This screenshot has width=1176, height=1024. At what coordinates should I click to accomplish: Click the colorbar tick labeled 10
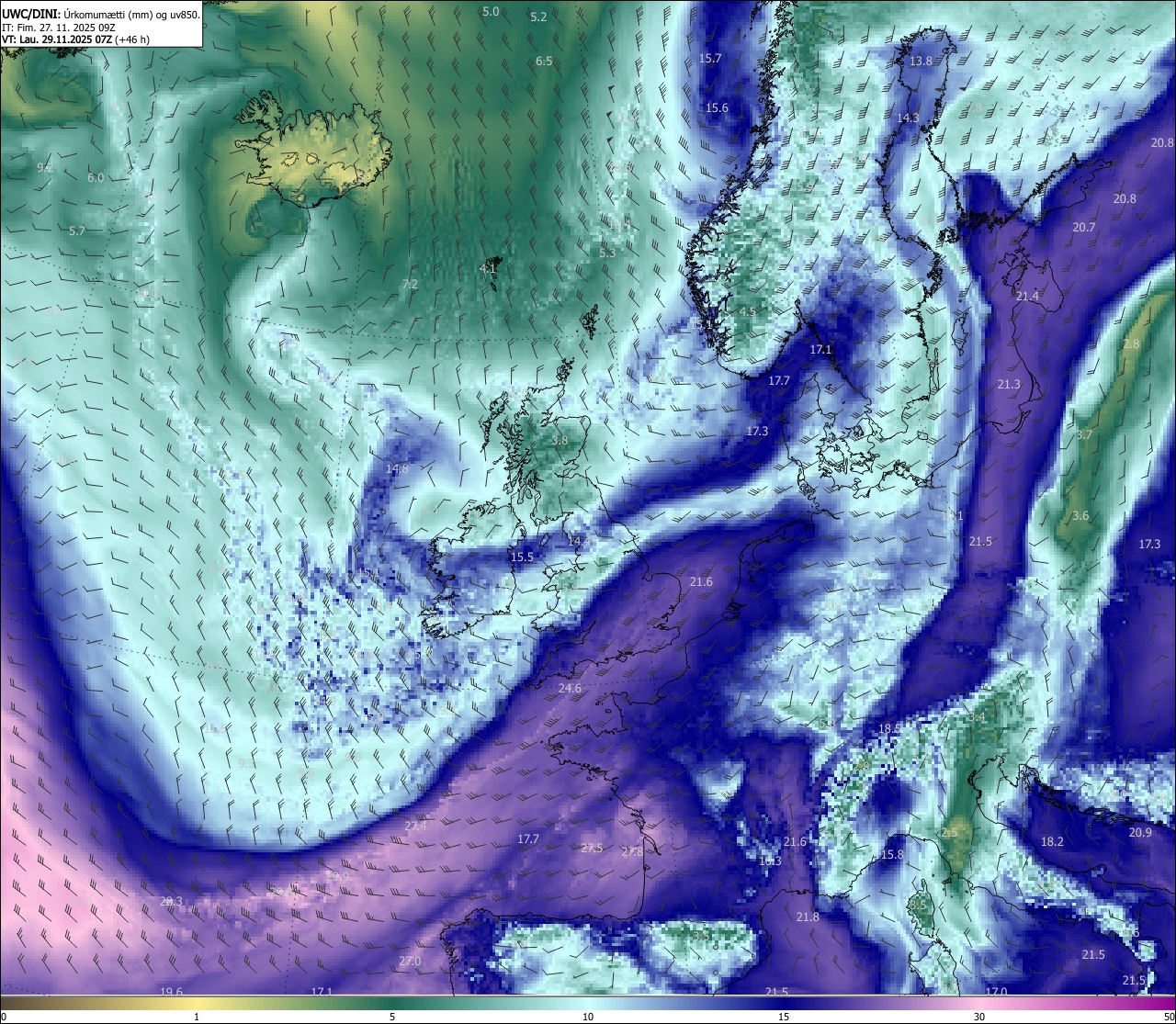[x=588, y=1017]
